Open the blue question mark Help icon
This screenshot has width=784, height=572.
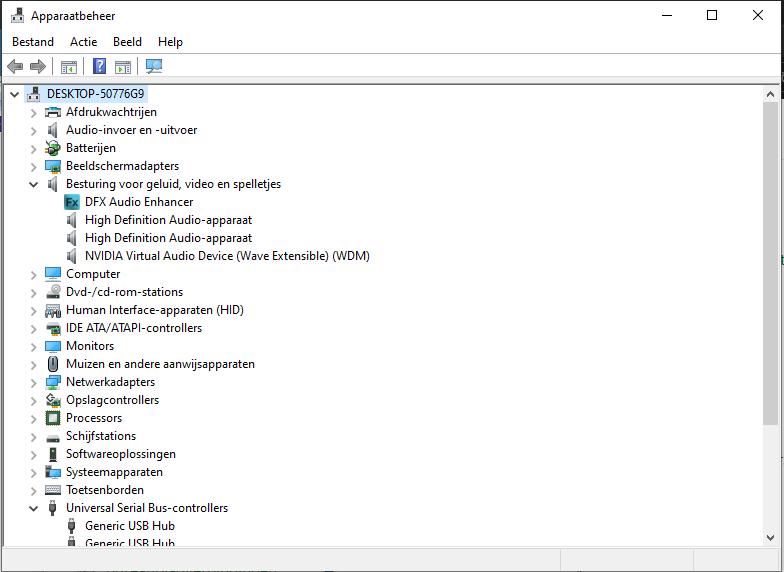tap(100, 66)
